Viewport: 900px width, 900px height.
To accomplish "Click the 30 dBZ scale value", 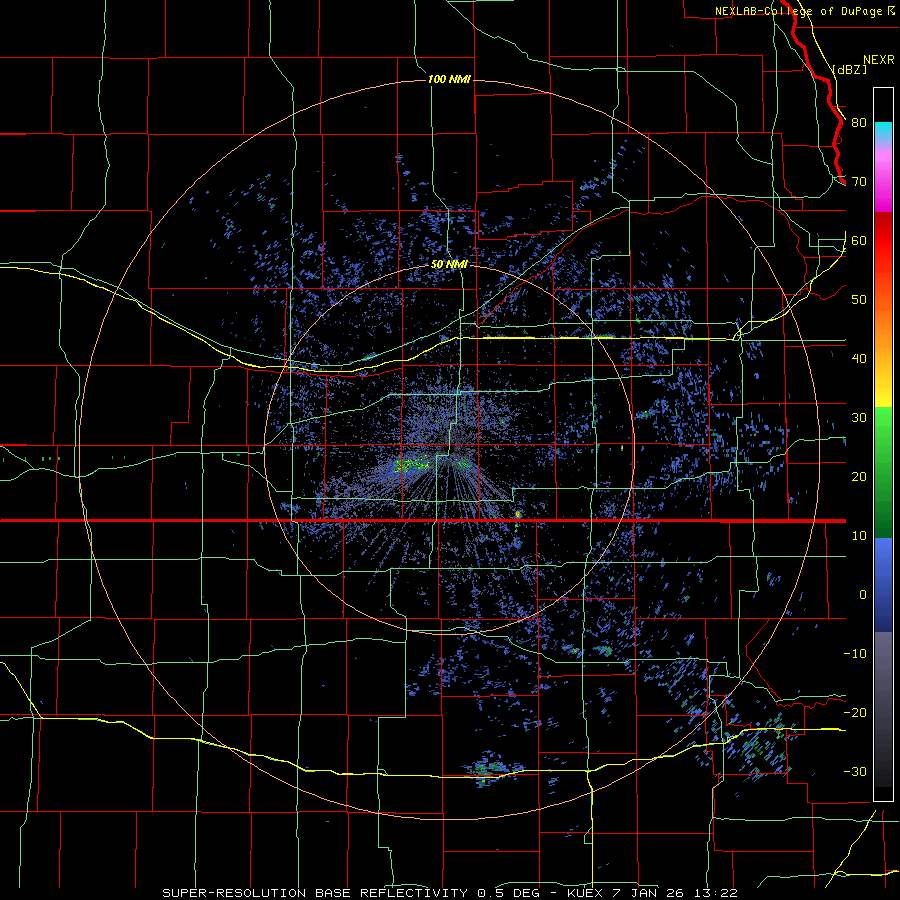I will (x=859, y=418).
